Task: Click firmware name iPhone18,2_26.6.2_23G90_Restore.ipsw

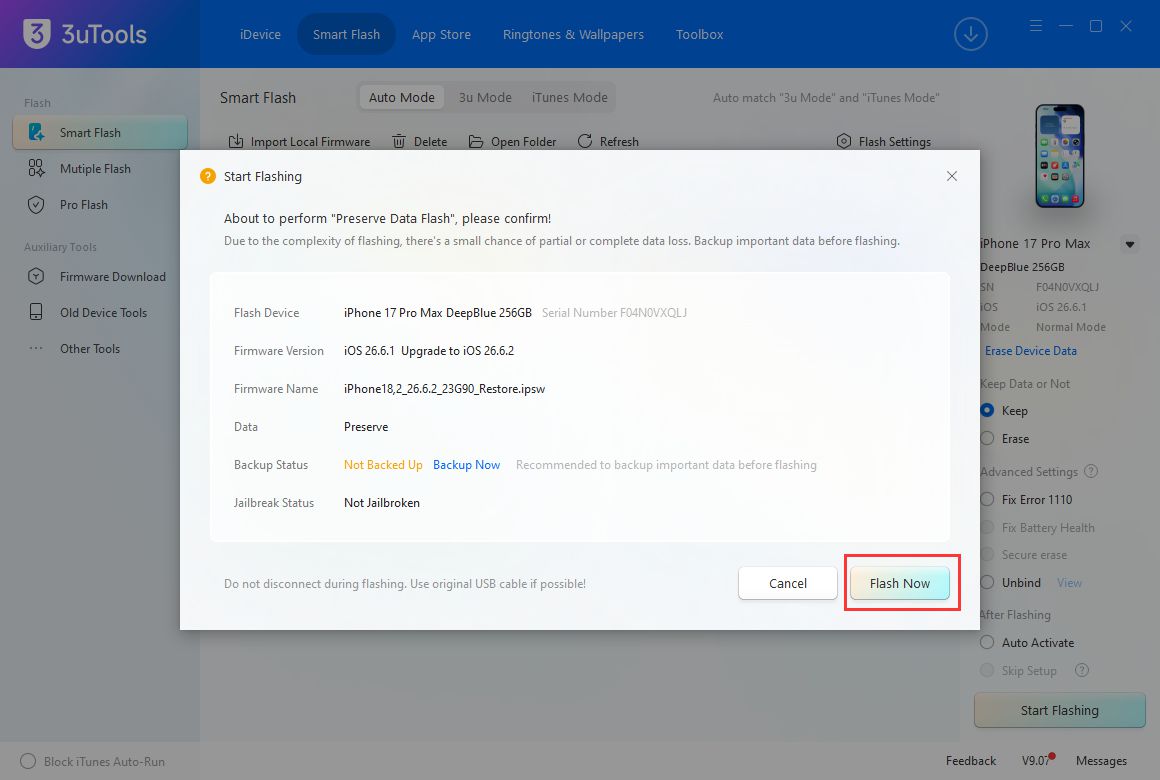Action: click(x=445, y=389)
